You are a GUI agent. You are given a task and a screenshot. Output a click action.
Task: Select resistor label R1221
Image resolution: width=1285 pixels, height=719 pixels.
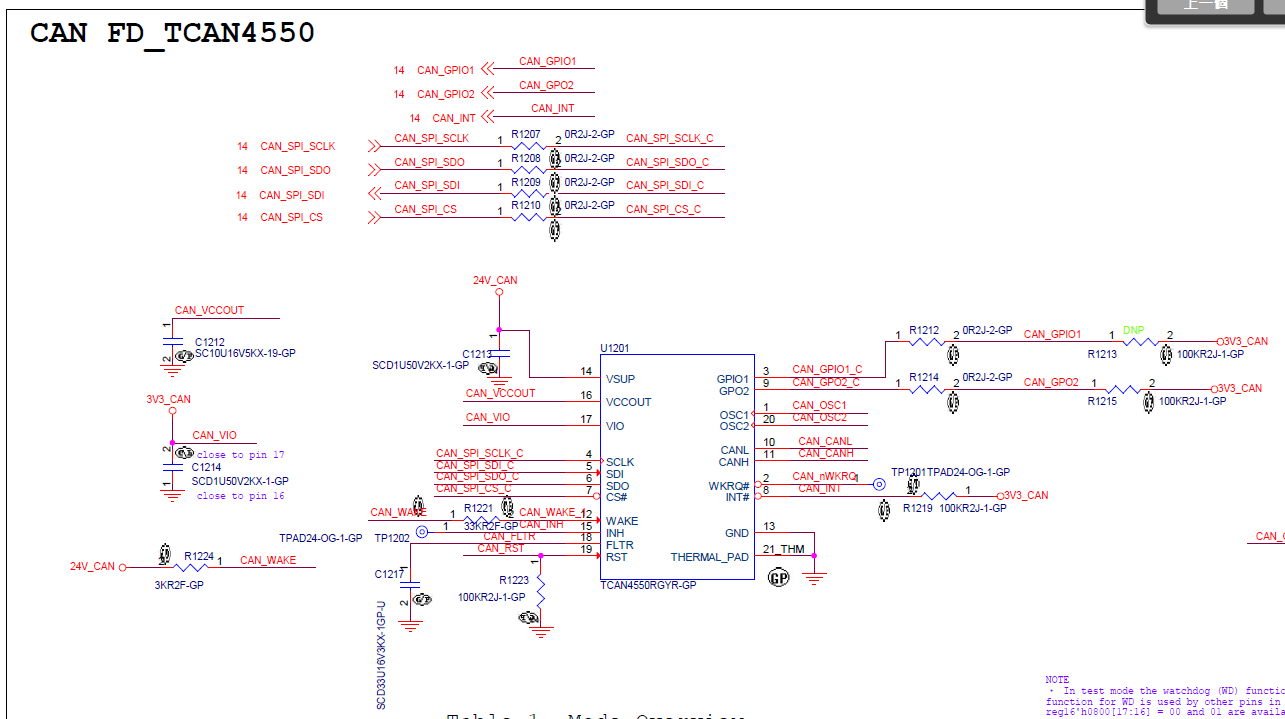click(479, 508)
